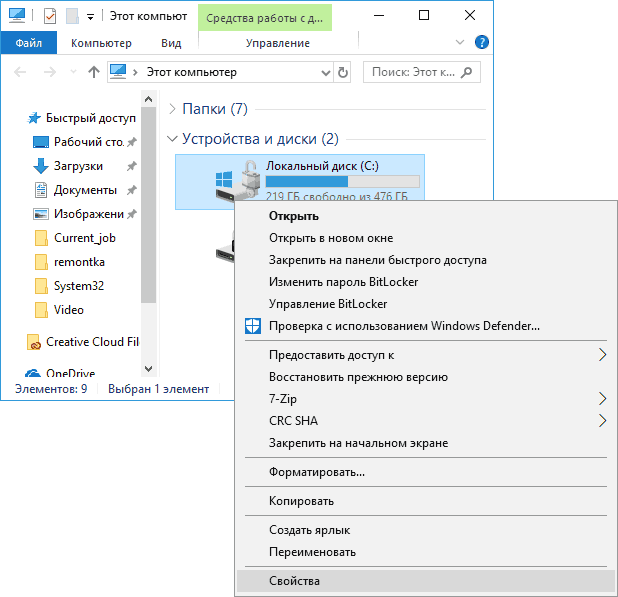
Task: Click the New folder quick access icon
Action: (72, 16)
